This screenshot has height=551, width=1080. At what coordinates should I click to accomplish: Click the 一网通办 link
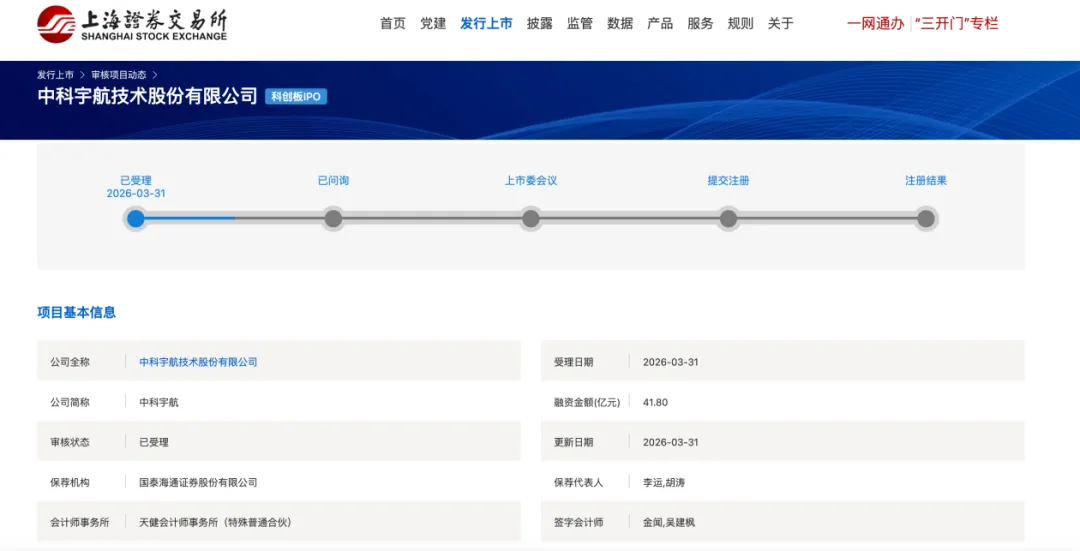[x=875, y=23]
